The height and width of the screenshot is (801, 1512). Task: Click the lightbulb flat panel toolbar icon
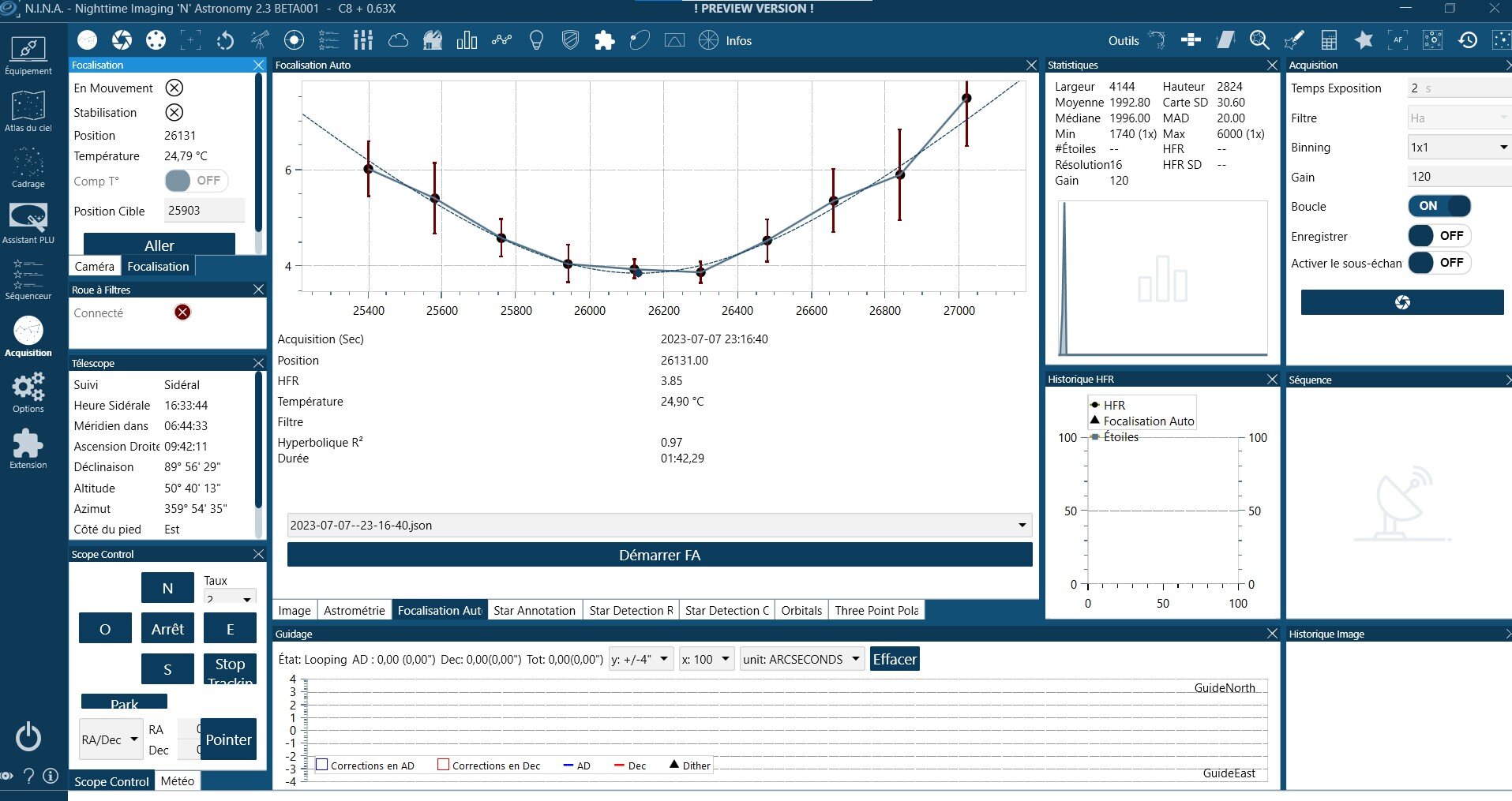pos(536,40)
